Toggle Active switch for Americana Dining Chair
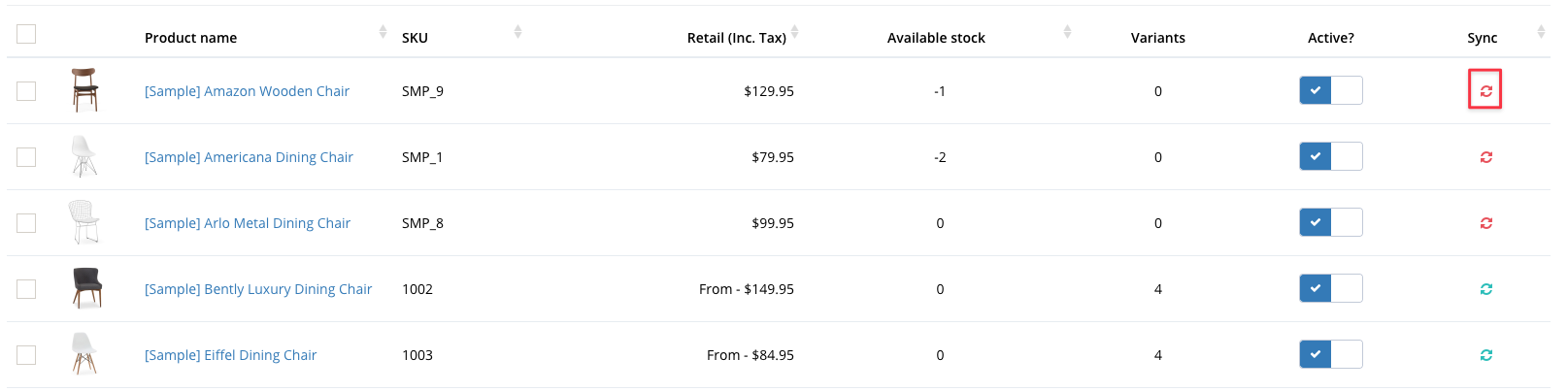This screenshot has width=1568, height=392. (1330, 156)
